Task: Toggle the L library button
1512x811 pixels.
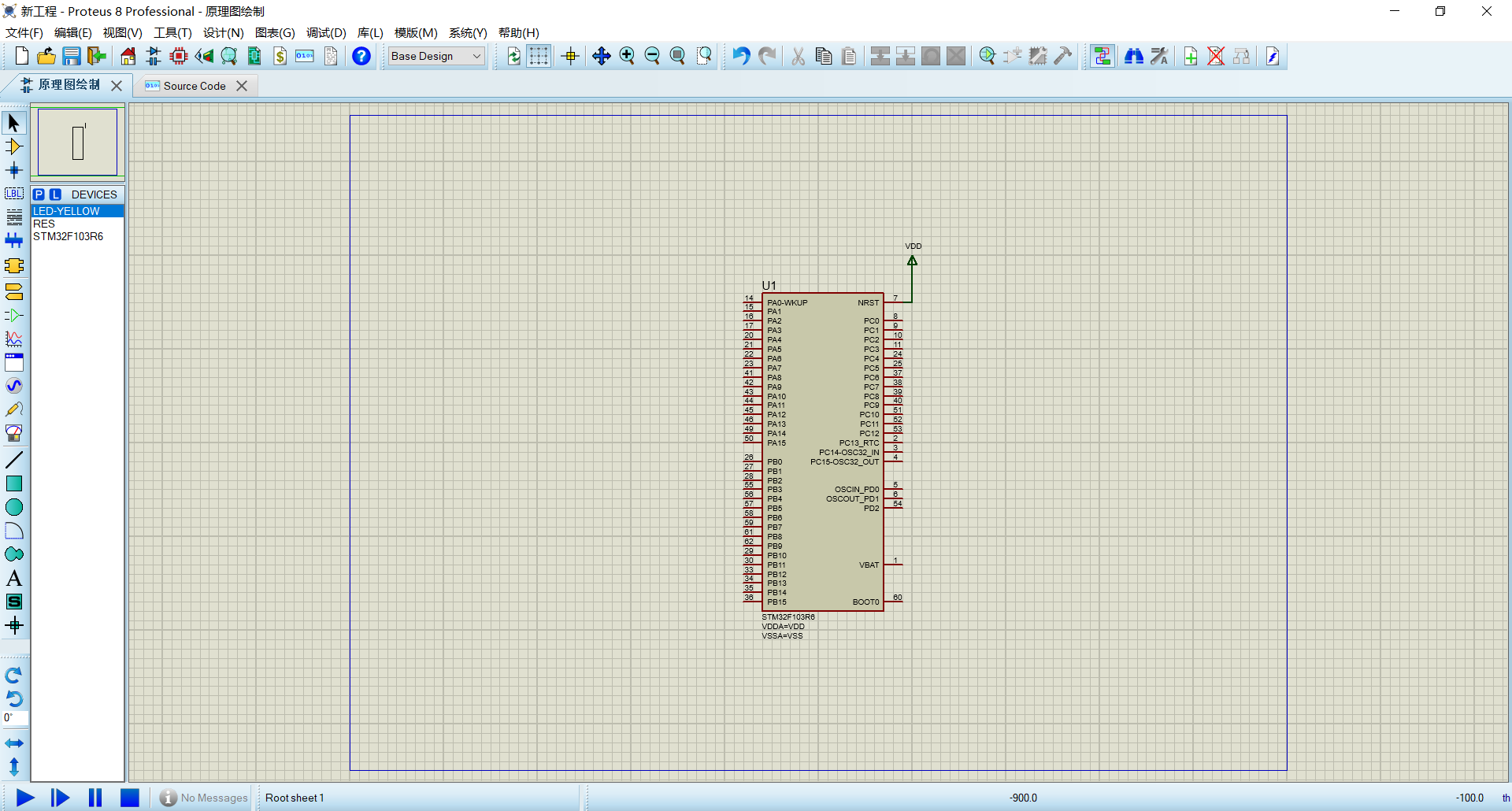Action: click(54, 194)
